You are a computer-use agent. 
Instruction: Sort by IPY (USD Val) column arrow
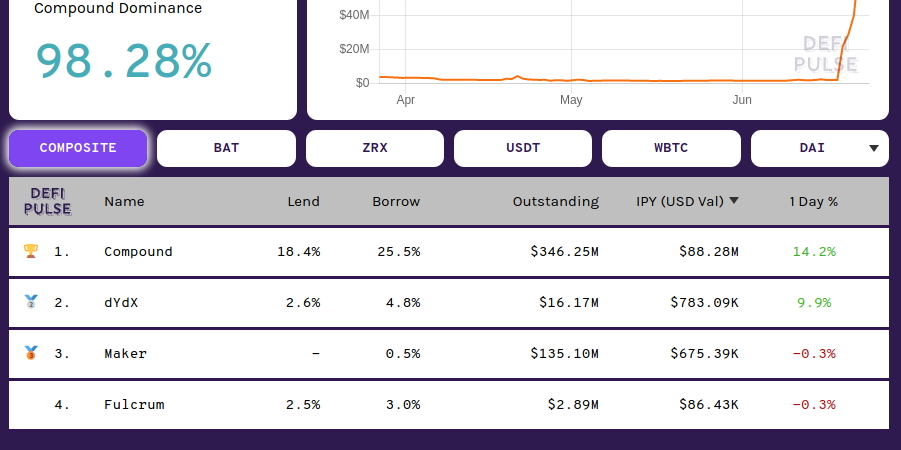(734, 201)
